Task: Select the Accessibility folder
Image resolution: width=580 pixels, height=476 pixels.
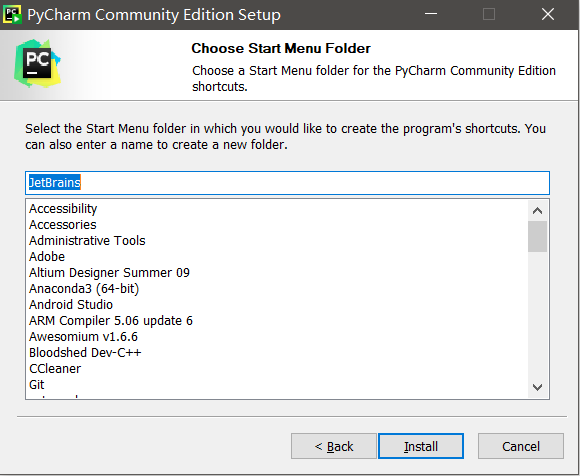Action: click(x=63, y=209)
